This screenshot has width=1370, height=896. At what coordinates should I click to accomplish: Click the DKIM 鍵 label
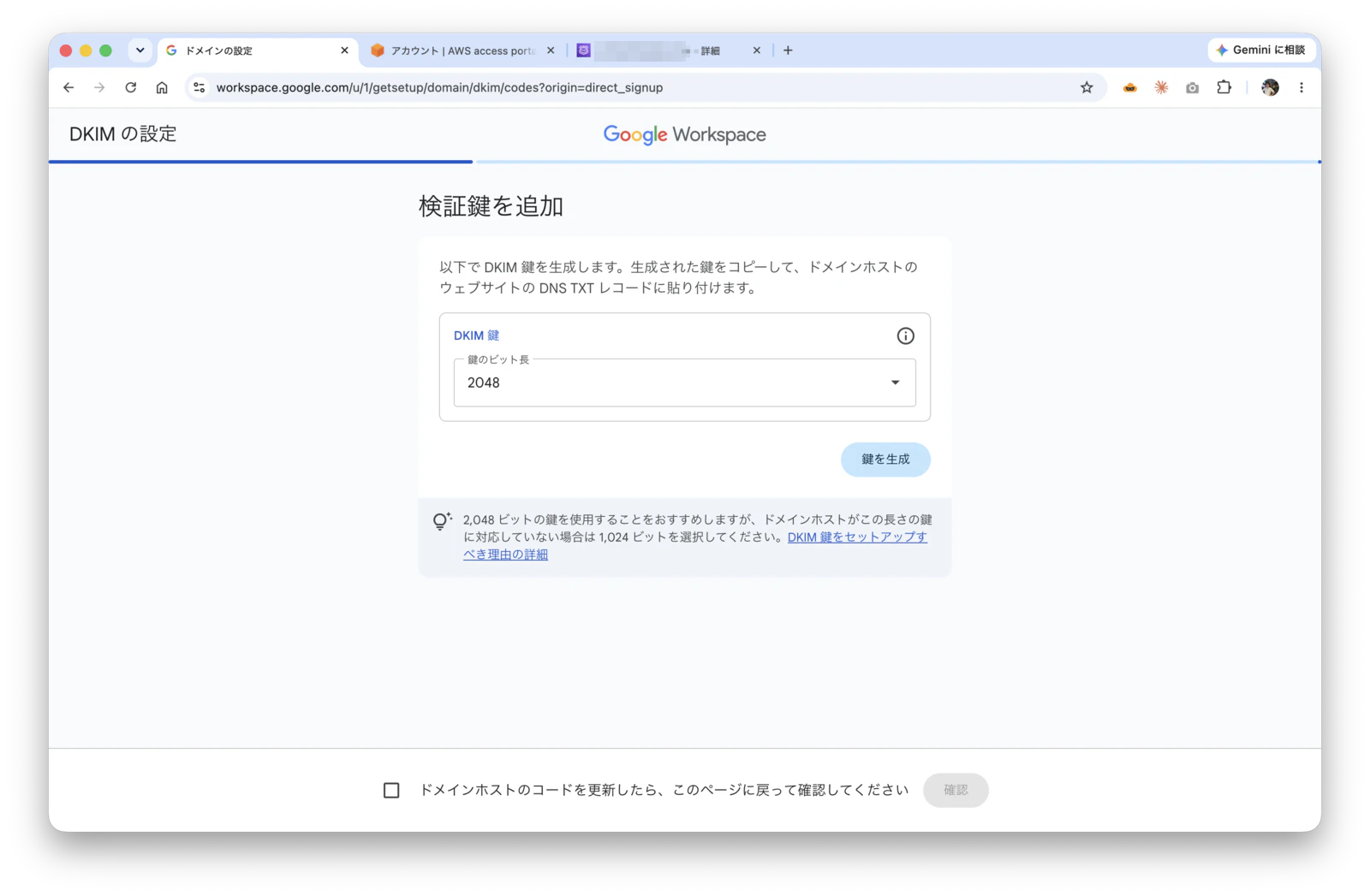[476, 335]
